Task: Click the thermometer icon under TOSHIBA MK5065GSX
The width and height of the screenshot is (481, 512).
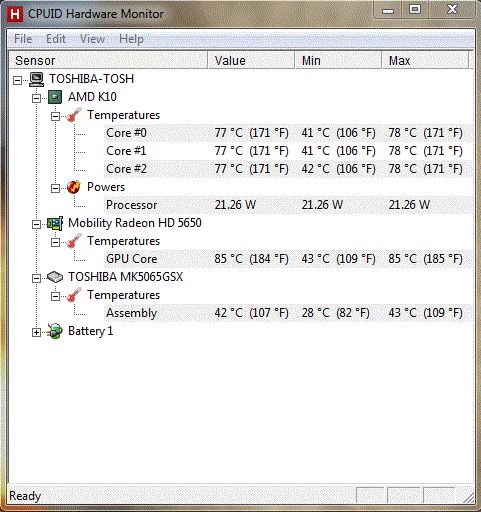Action: click(74, 295)
